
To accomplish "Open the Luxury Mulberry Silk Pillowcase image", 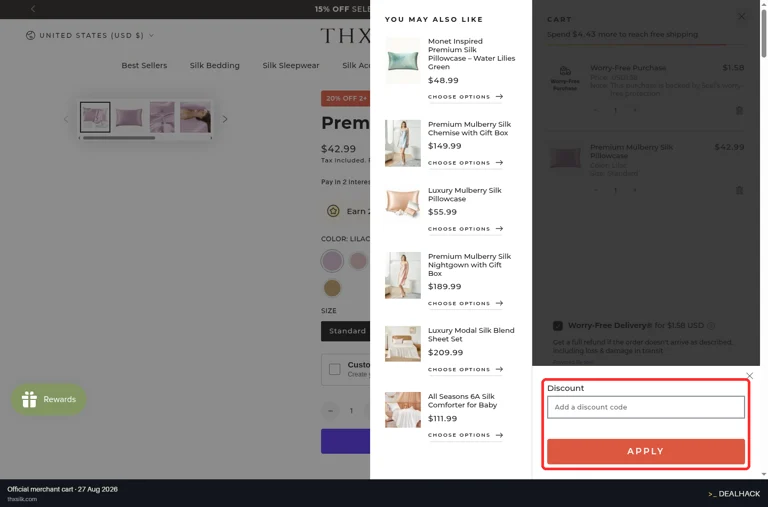I will pyautogui.click(x=403, y=203).
